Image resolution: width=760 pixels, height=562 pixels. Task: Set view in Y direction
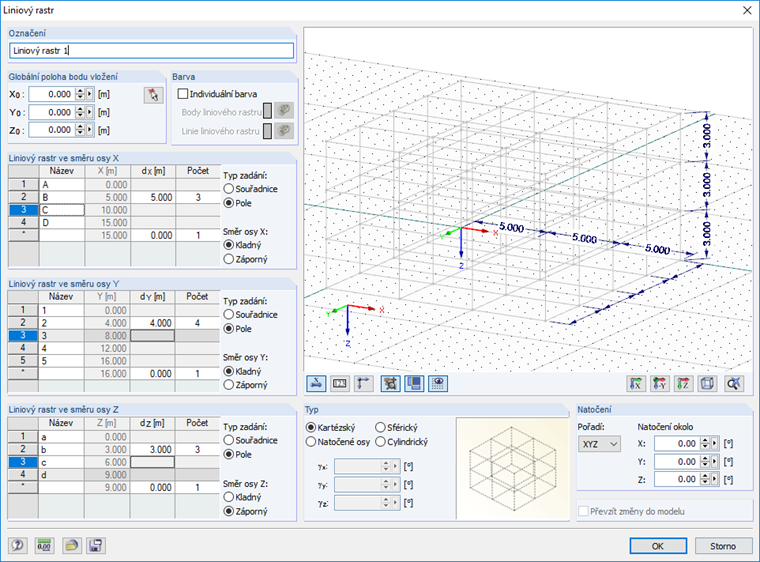[x=659, y=384]
